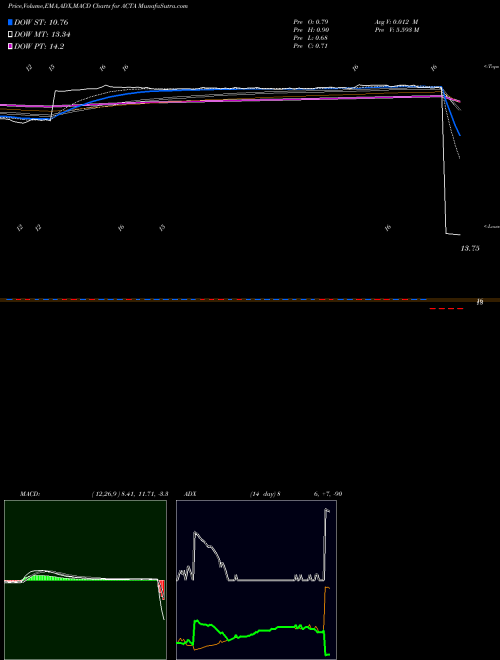Click the ADX heading label
The height and width of the screenshot is (660, 500).
(190, 494)
